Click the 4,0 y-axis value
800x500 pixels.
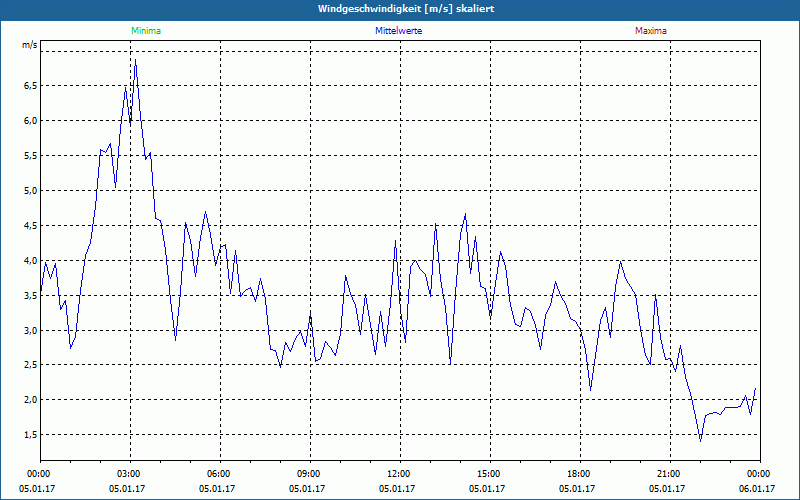31,261
